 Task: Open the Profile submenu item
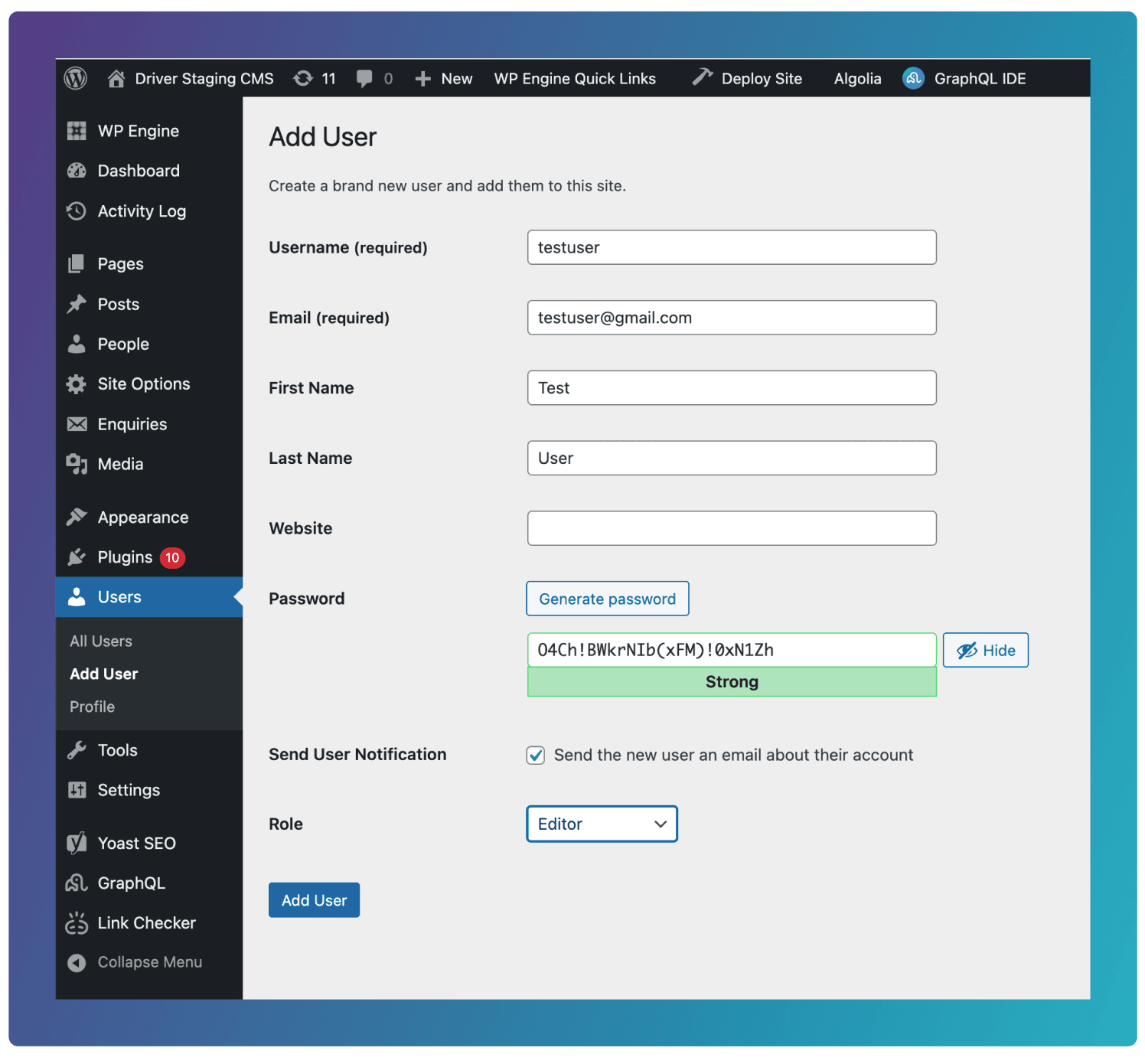pyautogui.click(x=93, y=707)
